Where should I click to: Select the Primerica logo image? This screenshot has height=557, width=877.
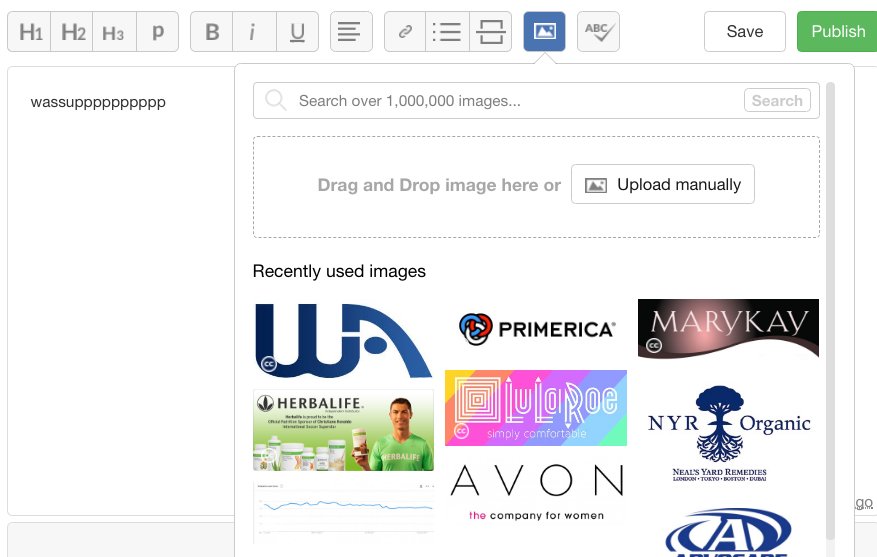(x=536, y=329)
